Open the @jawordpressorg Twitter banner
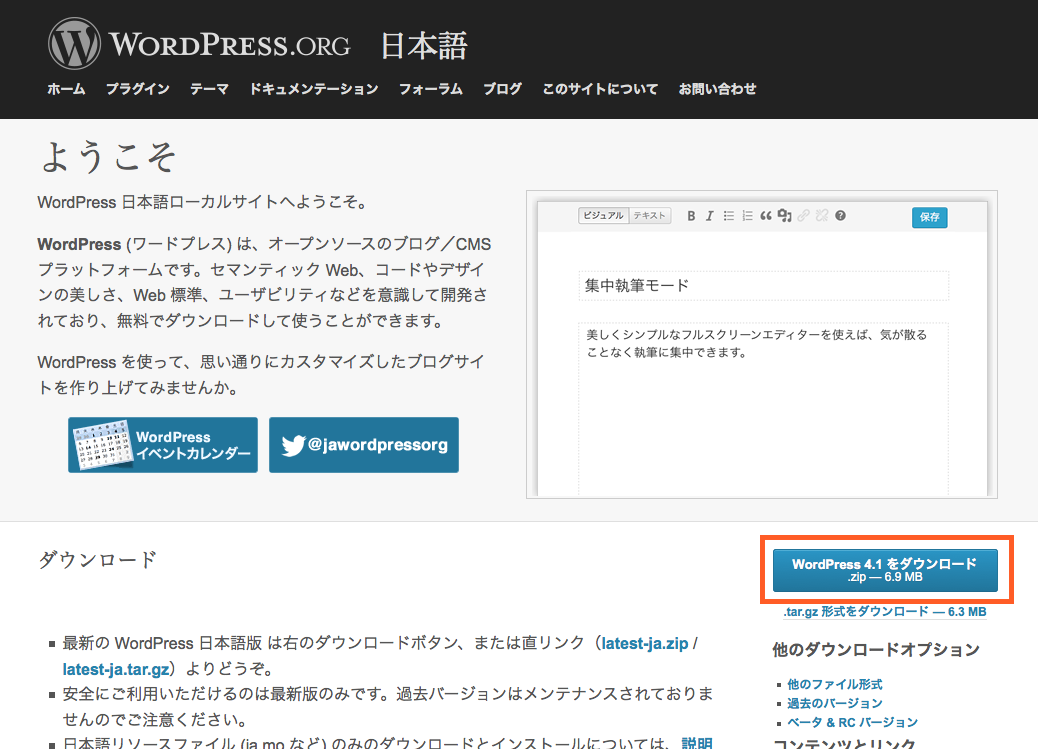Image resolution: width=1038 pixels, height=749 pixels. click(x=364, y=445)
